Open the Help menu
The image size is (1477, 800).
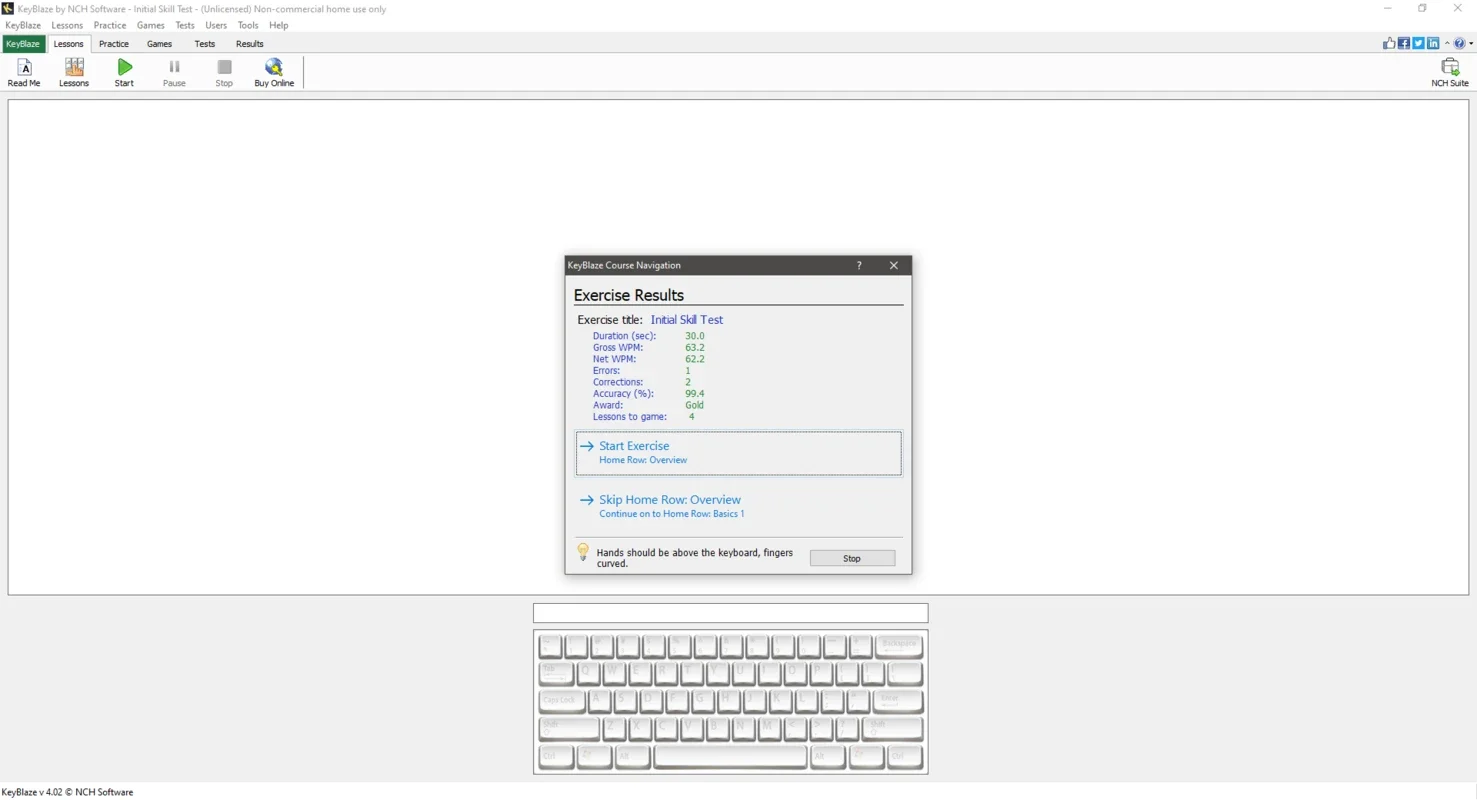(279, 25)
